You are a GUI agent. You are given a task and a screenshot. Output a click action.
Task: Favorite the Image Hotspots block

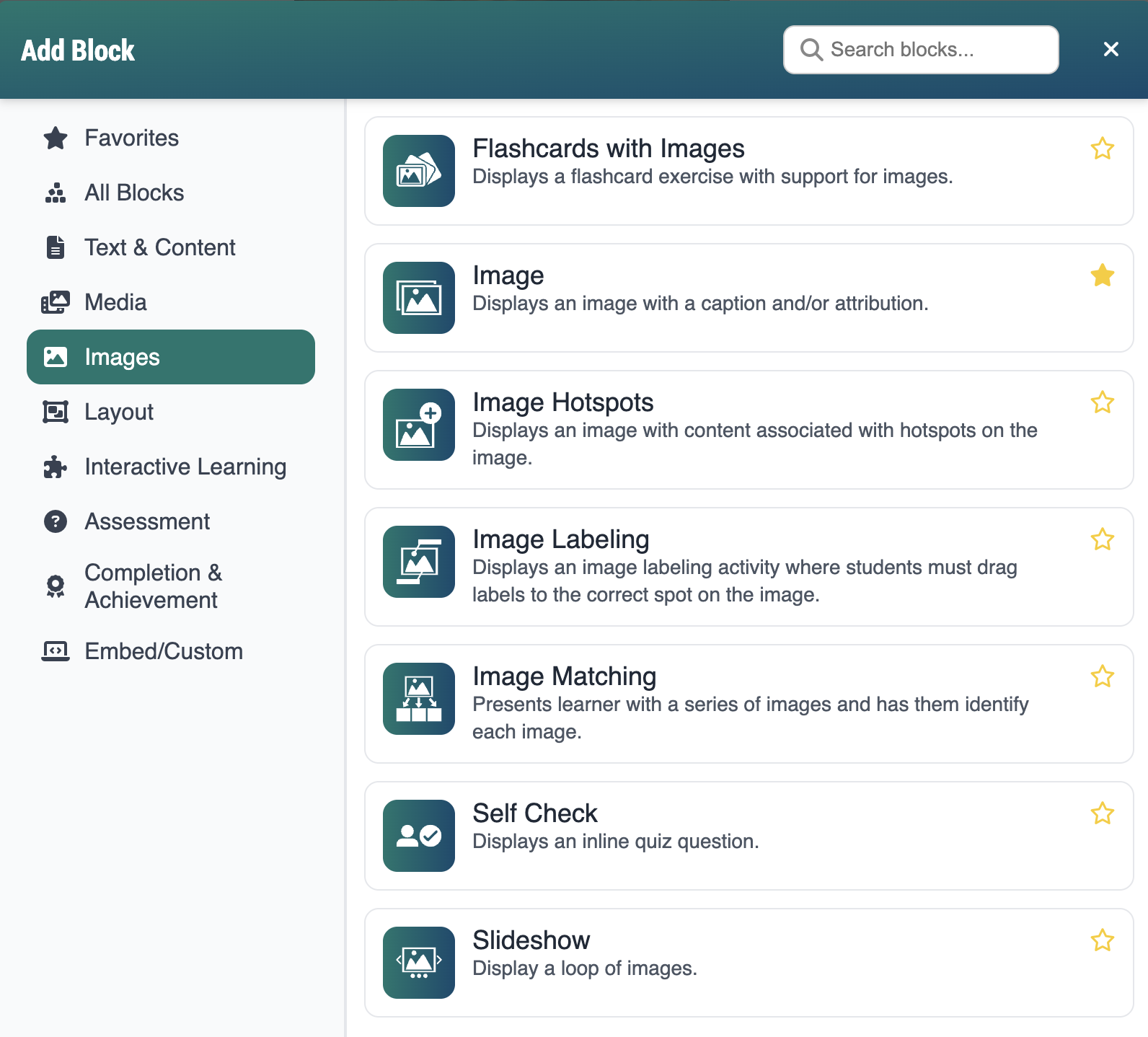(x=1103, y=402)
